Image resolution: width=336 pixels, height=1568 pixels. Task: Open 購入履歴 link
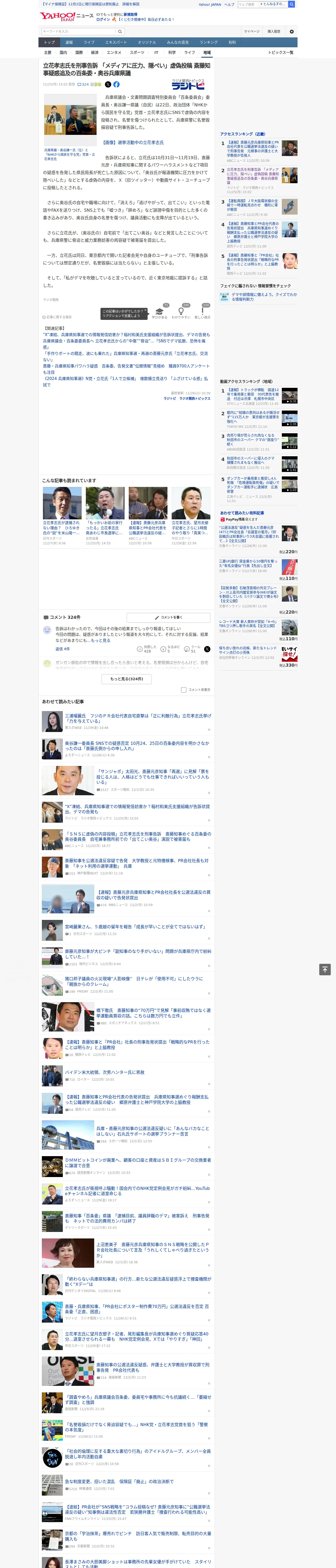pyautogui.click(x=274, y=32)
